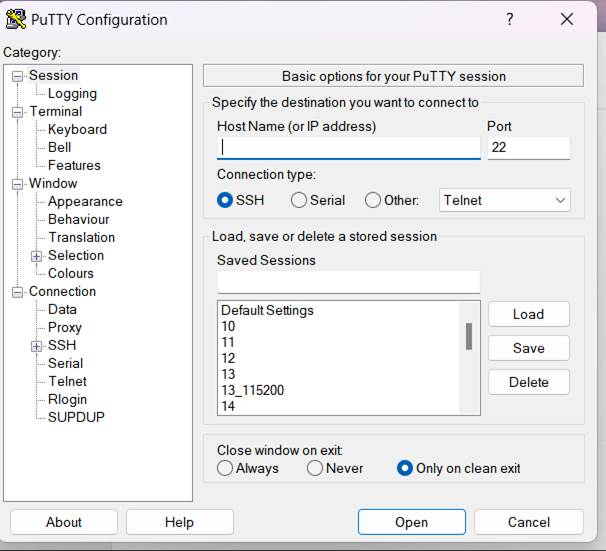606x551 pixels.
Task: Click the Host Name input field
Action: [x=348, y=148]
